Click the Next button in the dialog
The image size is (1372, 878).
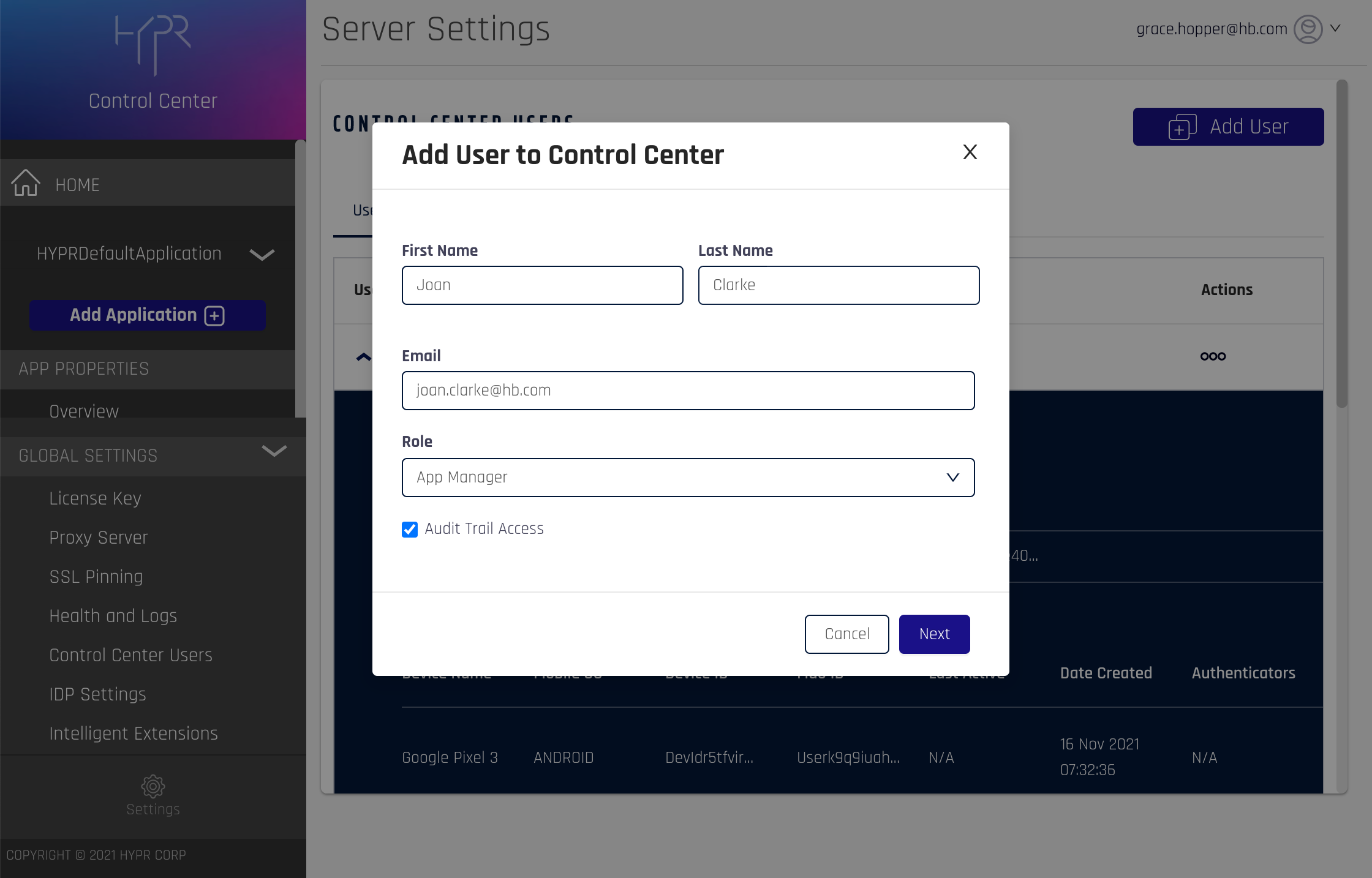coord(934,634)
